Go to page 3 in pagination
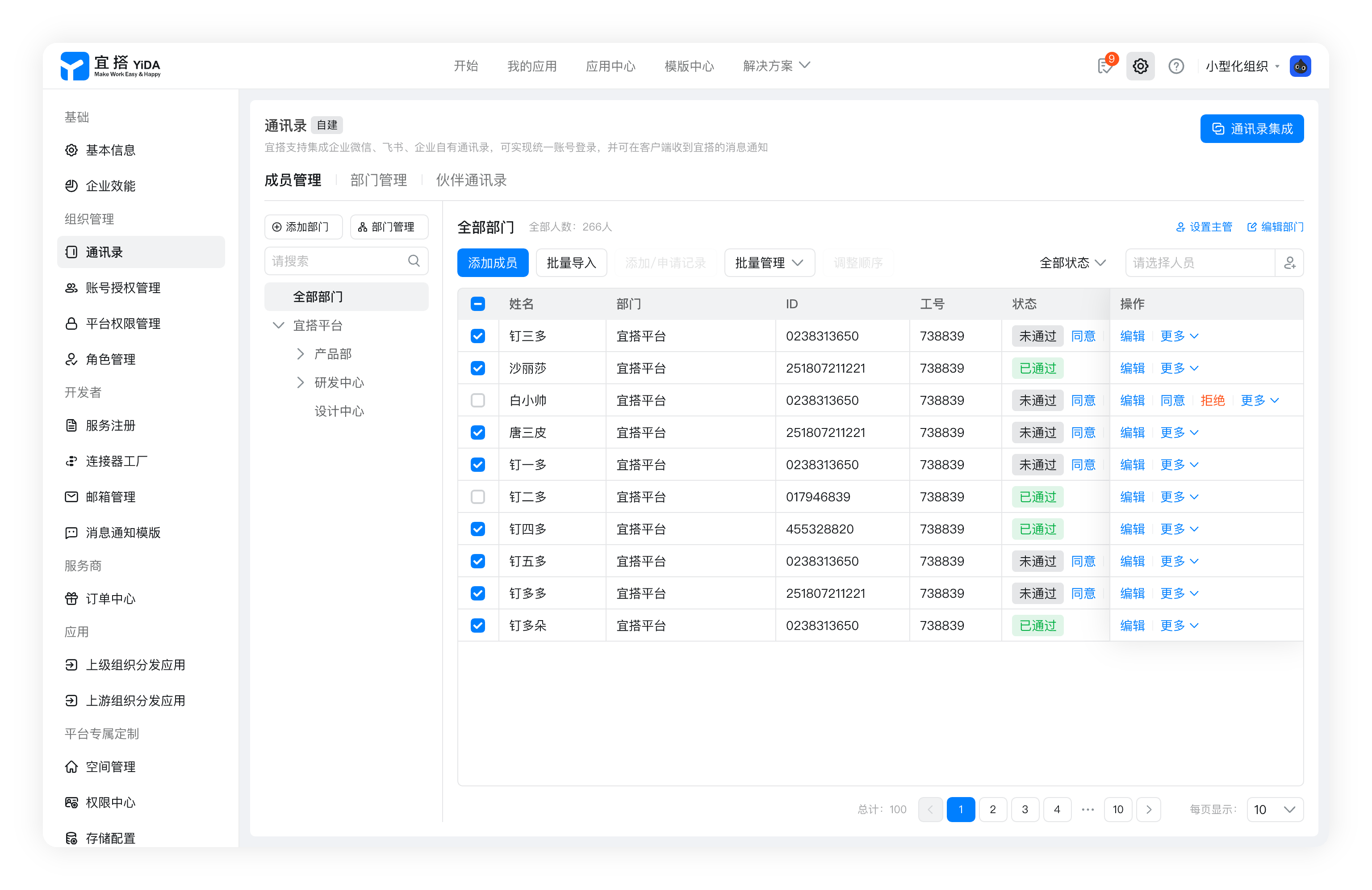The height and width of the screenshot is (890, 1372). [1025, 809]
